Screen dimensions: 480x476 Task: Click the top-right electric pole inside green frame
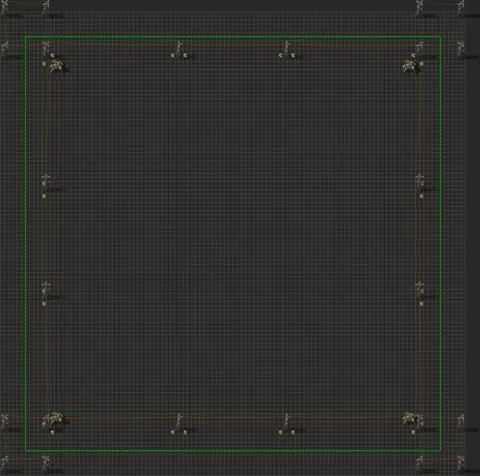click(x=419, y=49)
